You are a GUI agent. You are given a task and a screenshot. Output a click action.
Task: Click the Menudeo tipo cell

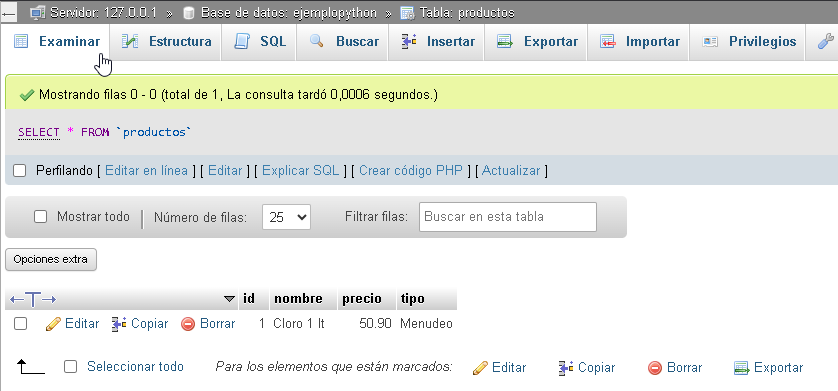coord(426,324)
